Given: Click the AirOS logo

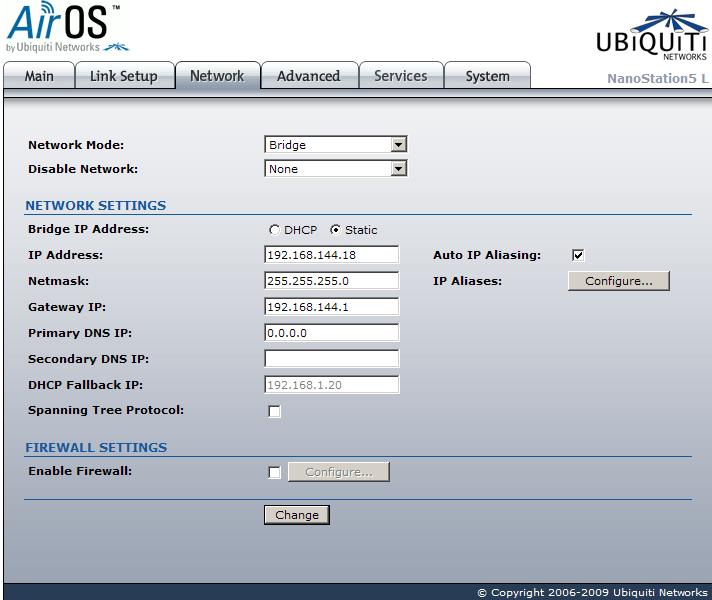Looking at the screenshot, I should pyautogui.click(x=67, y=27).
